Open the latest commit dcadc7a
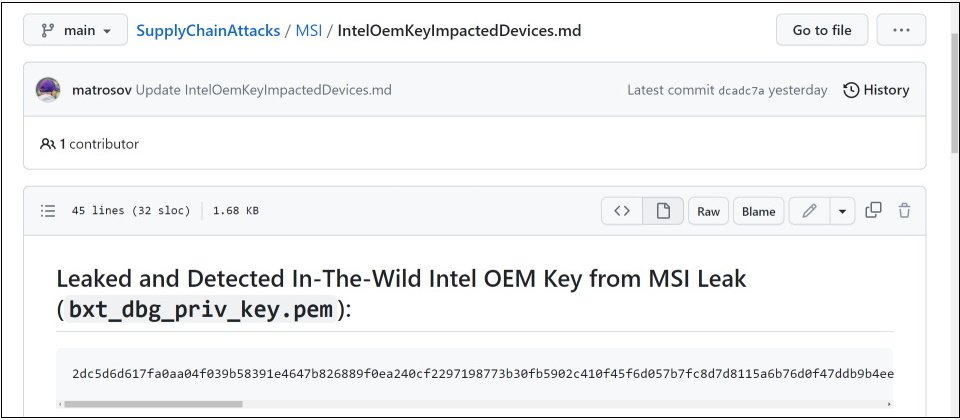960x420 pixels. tap(741, 91)
